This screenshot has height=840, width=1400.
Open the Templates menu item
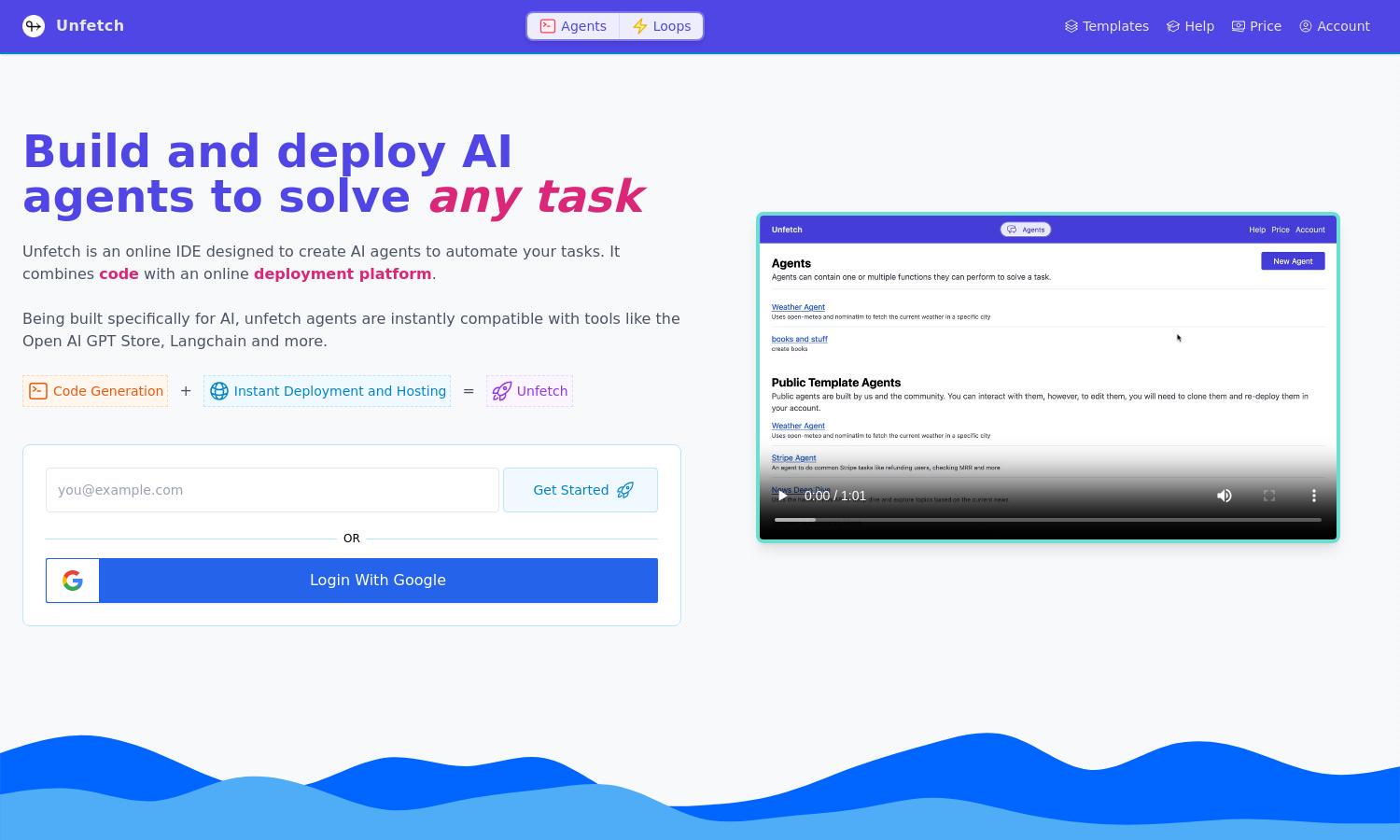(1107, 26)
